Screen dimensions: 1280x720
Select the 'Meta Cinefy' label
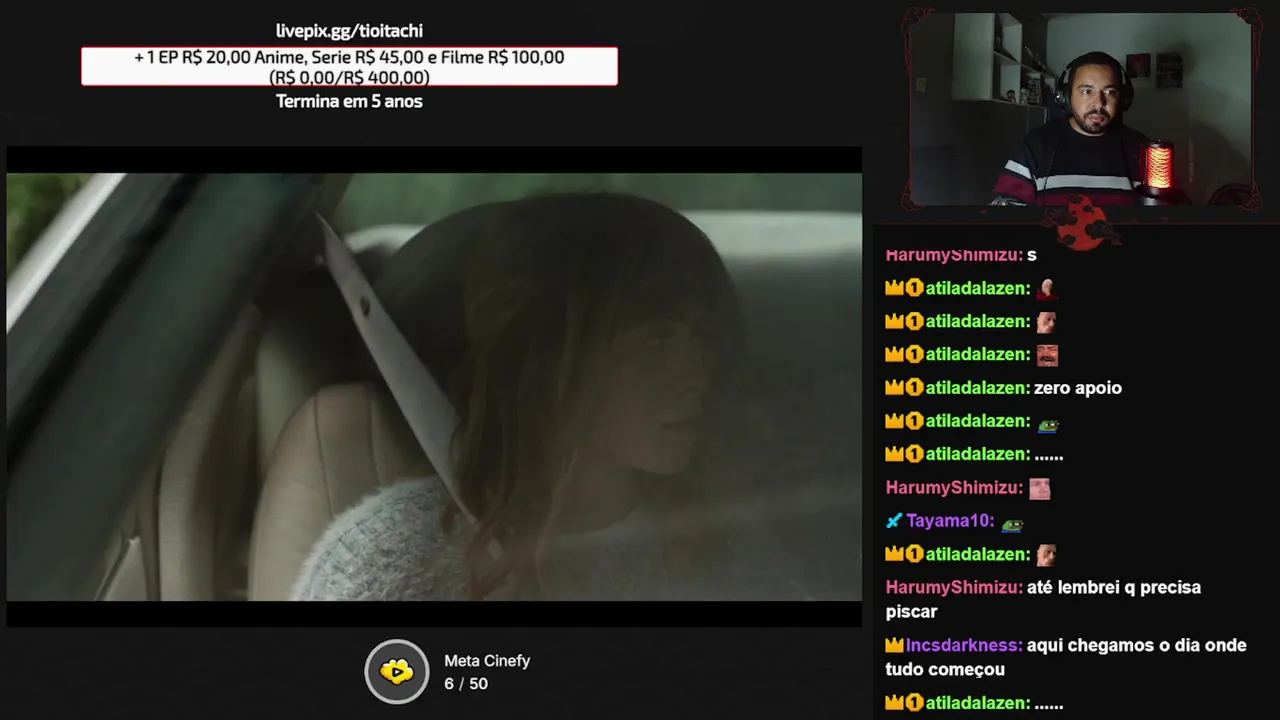tap(487, 661)
